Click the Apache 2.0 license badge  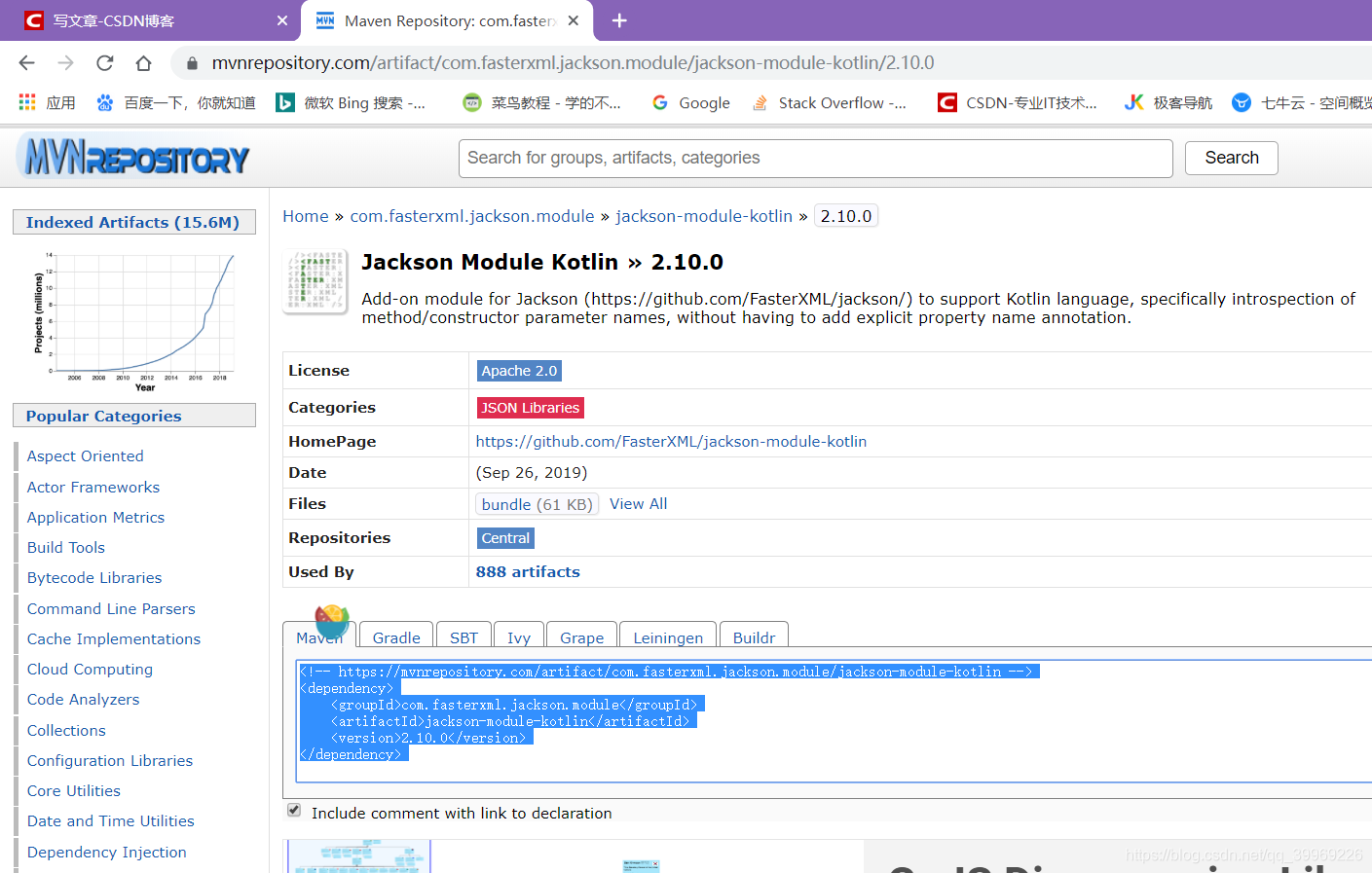[x=519, y=370]
